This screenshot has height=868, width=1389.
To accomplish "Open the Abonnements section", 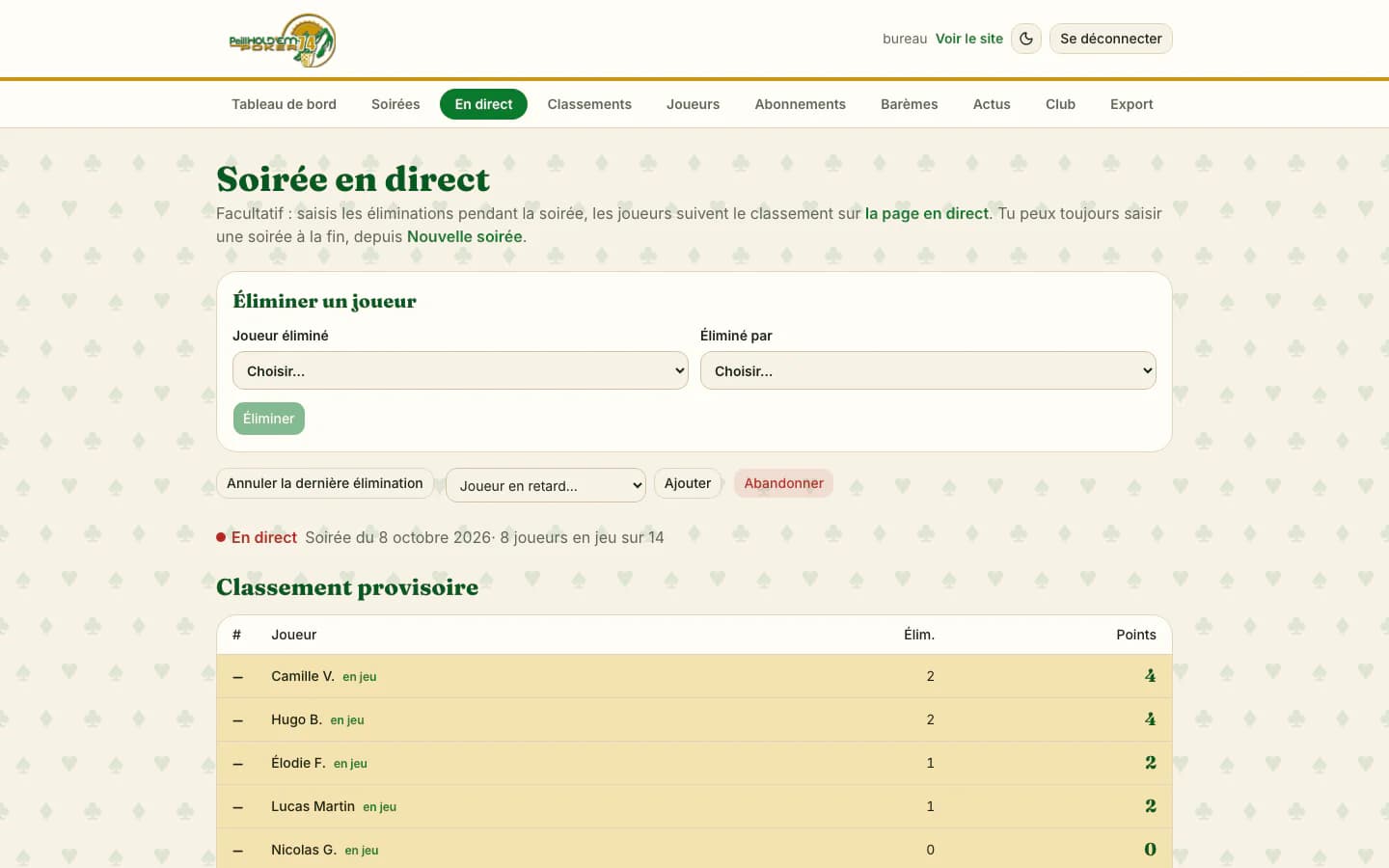I will [x=800, y=104].
